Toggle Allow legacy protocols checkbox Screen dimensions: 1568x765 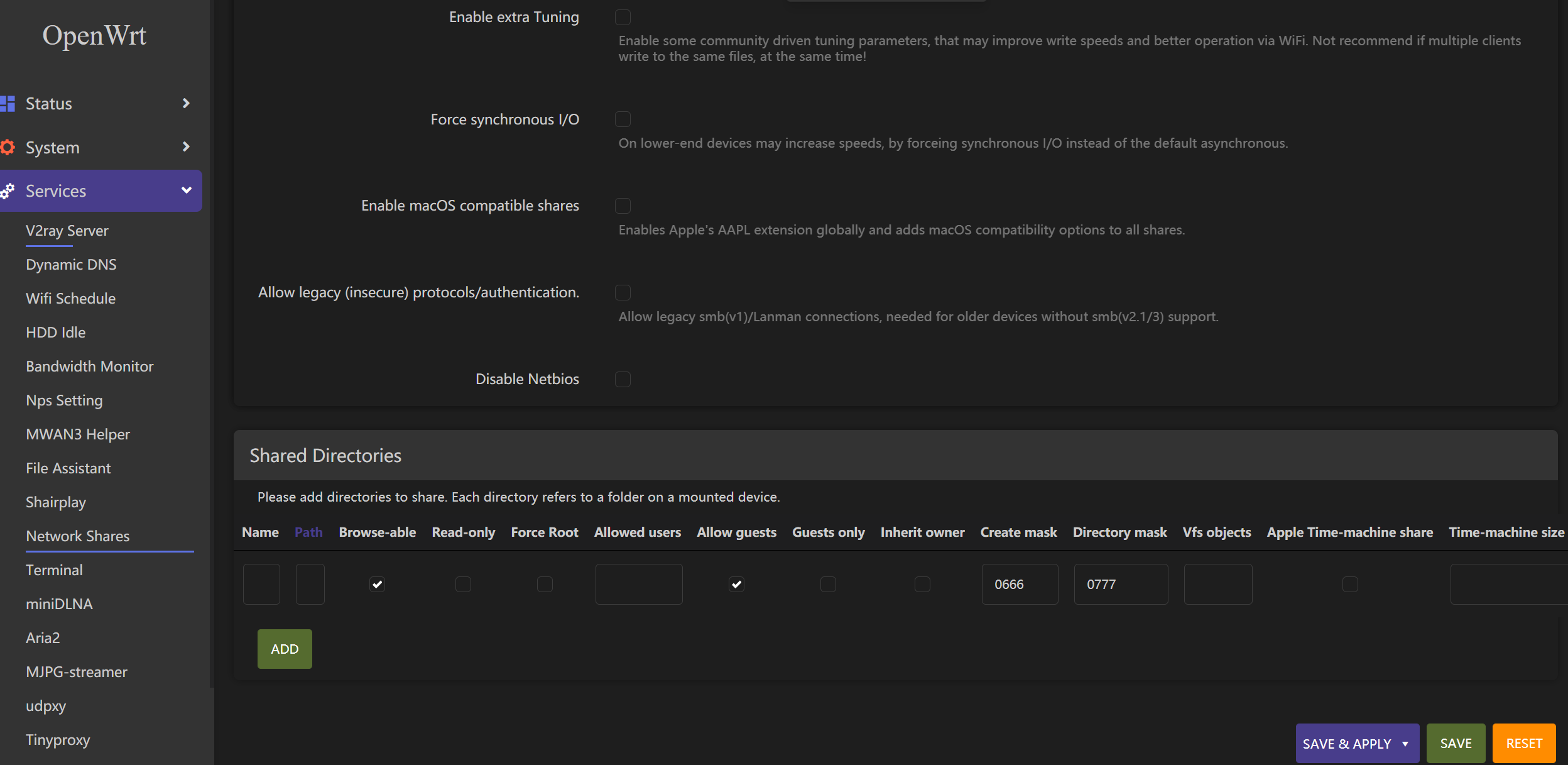click(623, 292)
